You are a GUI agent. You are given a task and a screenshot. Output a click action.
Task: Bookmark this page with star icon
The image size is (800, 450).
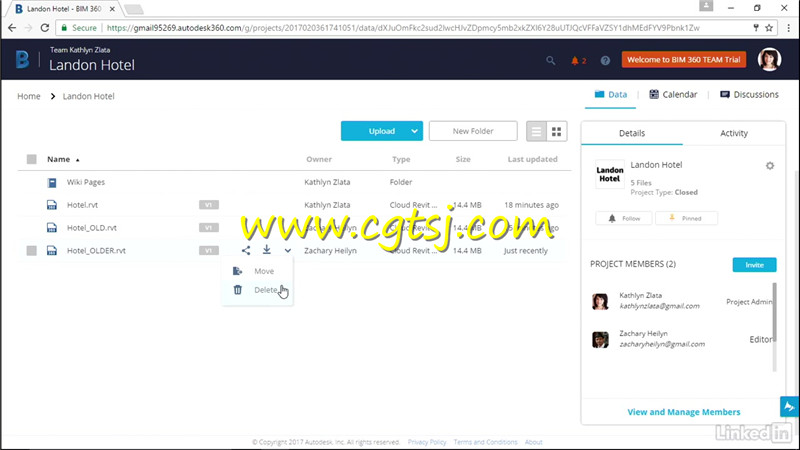click(769, 28)
